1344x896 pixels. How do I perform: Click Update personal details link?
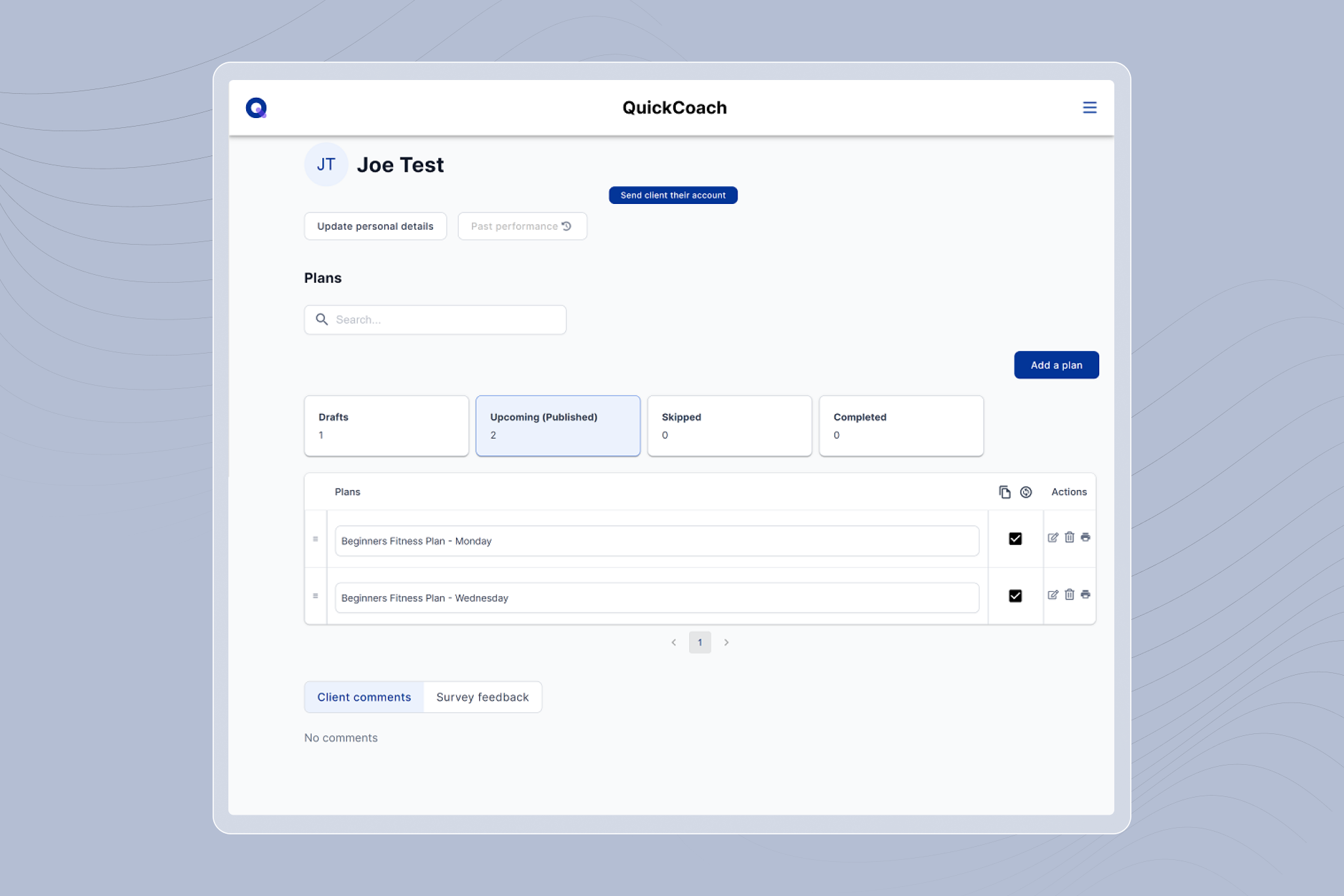[375, 225]
